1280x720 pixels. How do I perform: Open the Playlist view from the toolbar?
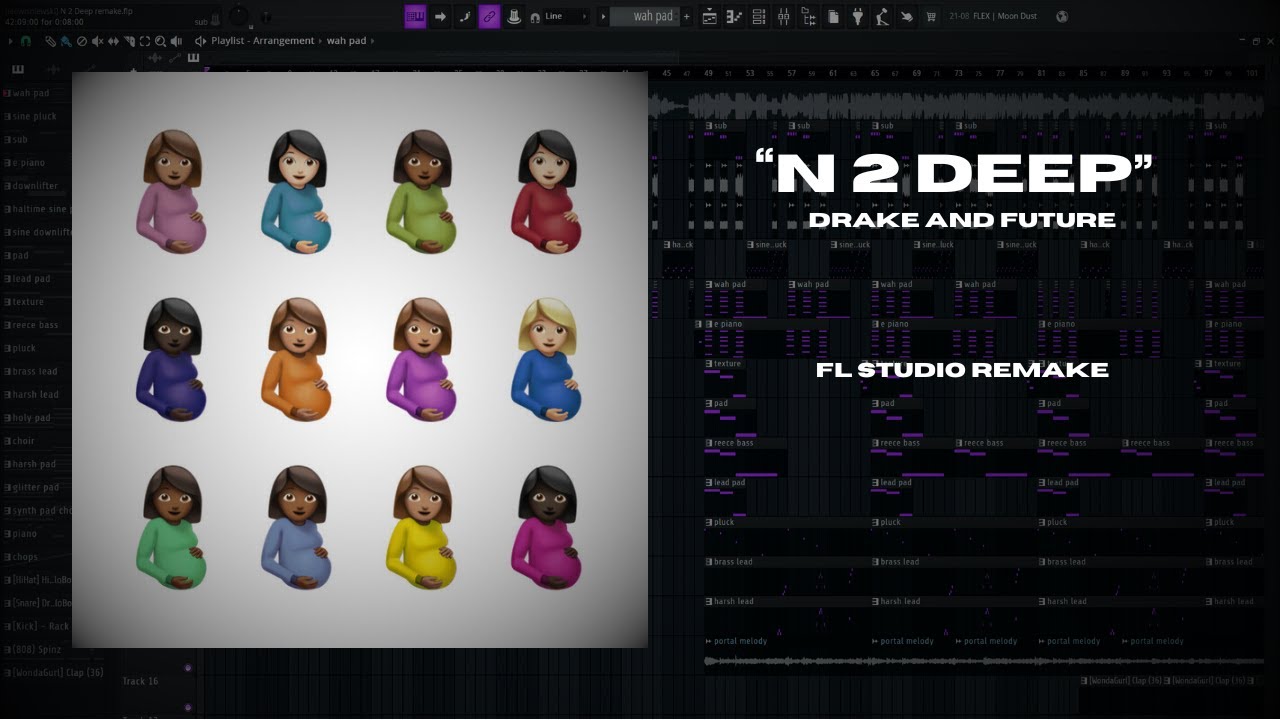710,16
